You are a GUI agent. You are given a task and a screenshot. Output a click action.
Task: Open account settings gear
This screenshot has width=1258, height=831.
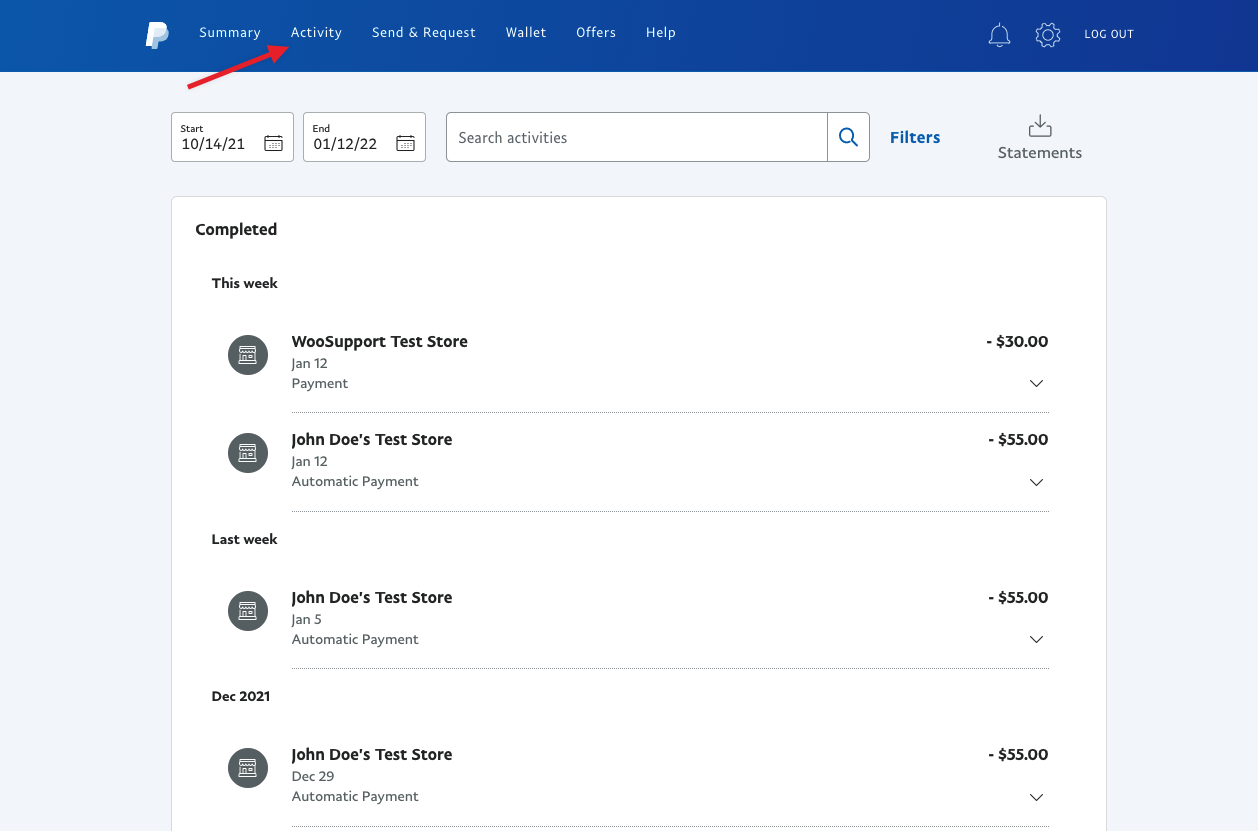pos(1047,34)
